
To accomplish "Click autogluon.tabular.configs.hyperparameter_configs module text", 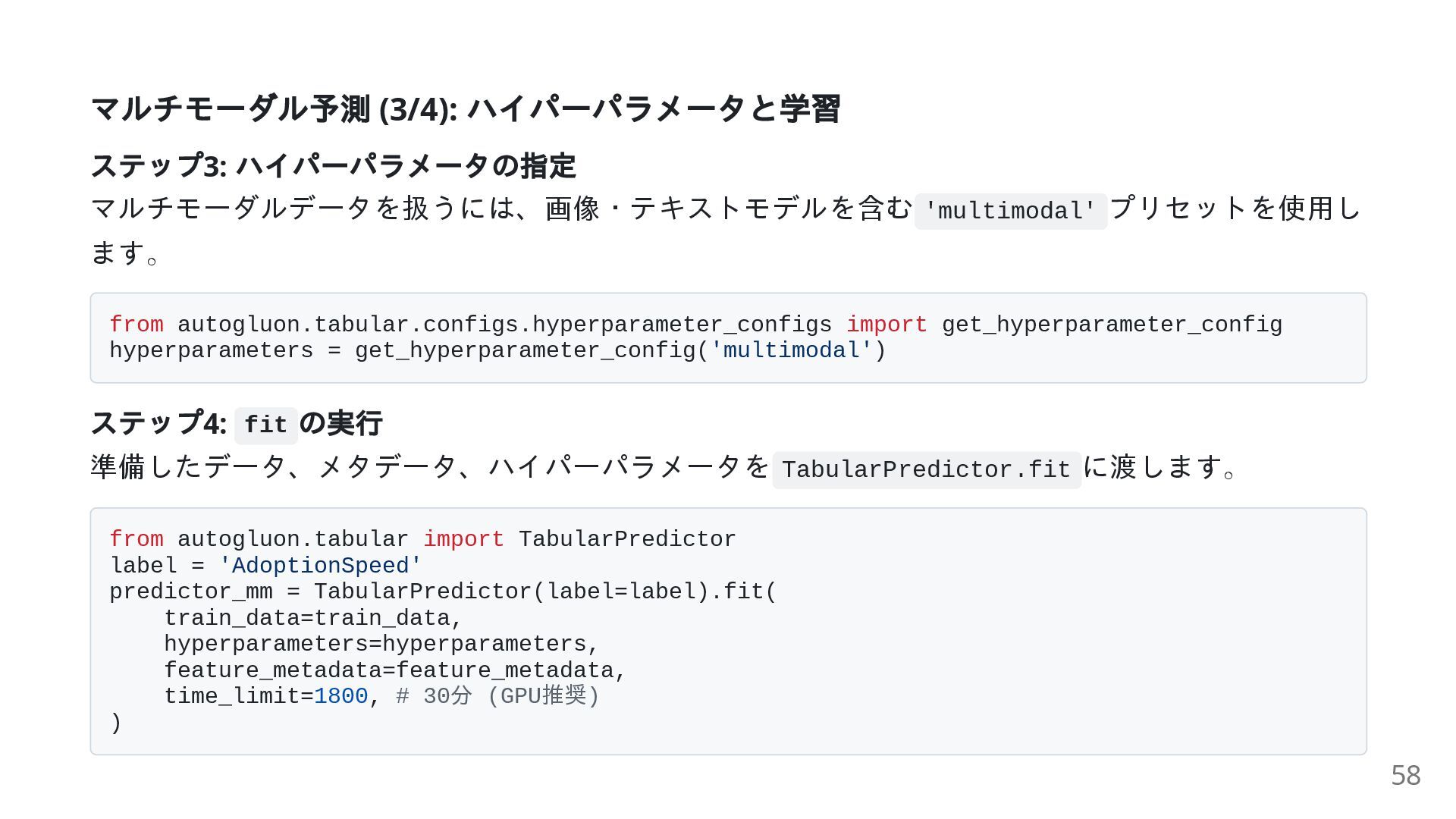I will tap(504, 325).
